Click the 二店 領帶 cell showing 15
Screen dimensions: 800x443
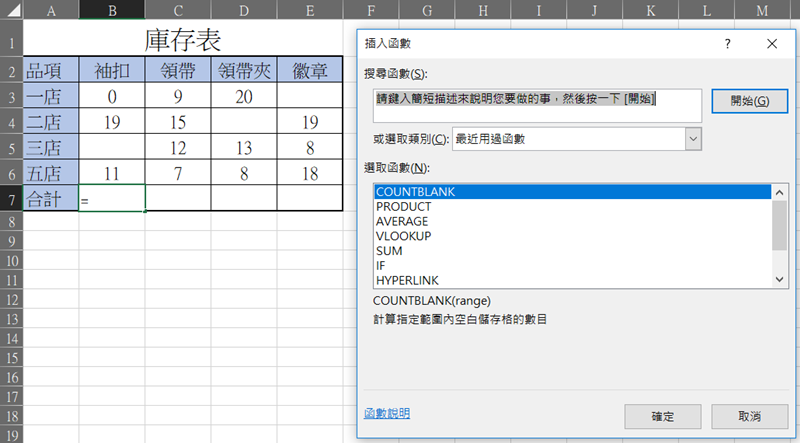[x=178, y=121]
